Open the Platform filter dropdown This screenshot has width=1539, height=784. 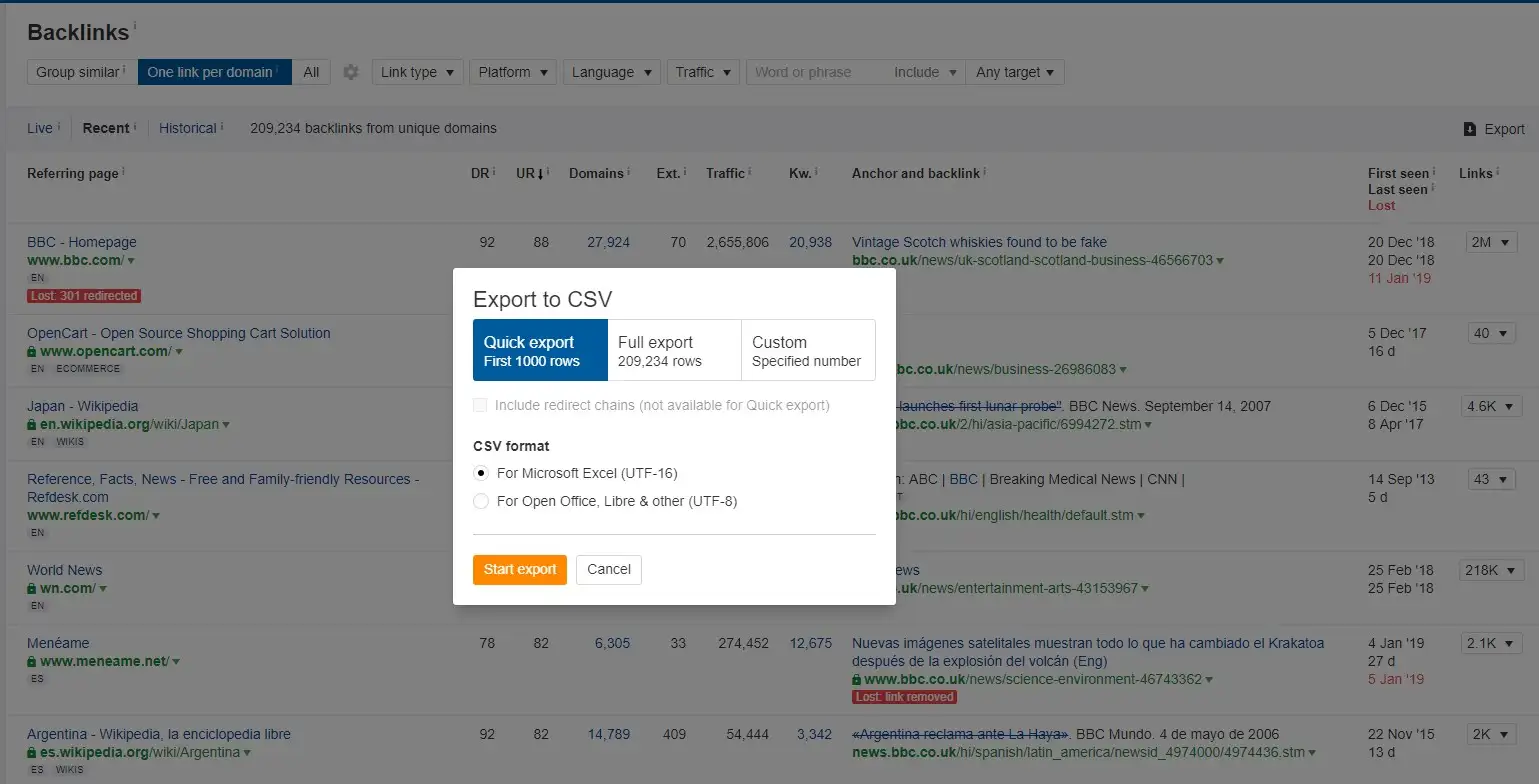513,72
